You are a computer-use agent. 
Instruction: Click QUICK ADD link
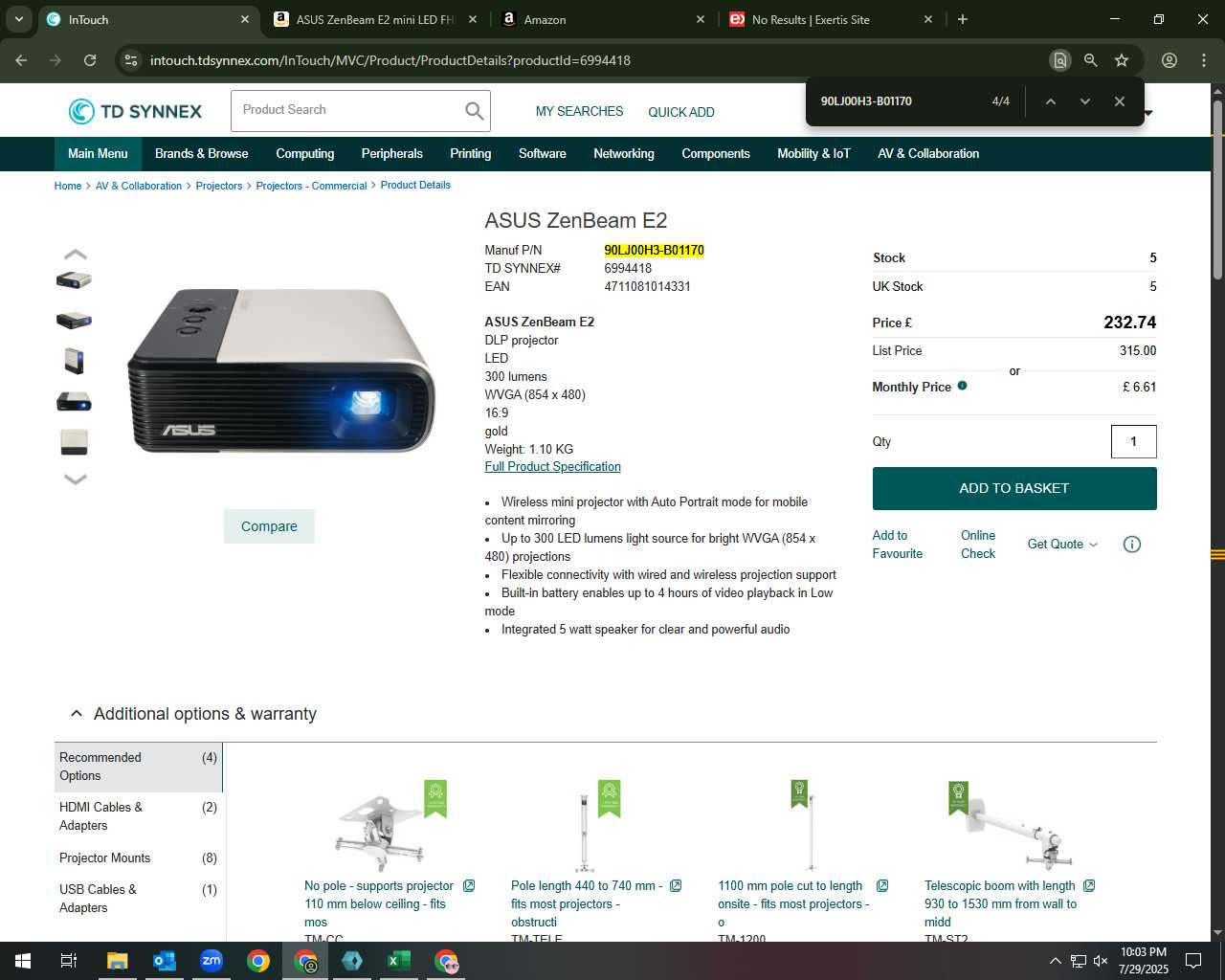pyautogui.click(x=681, y=112)
